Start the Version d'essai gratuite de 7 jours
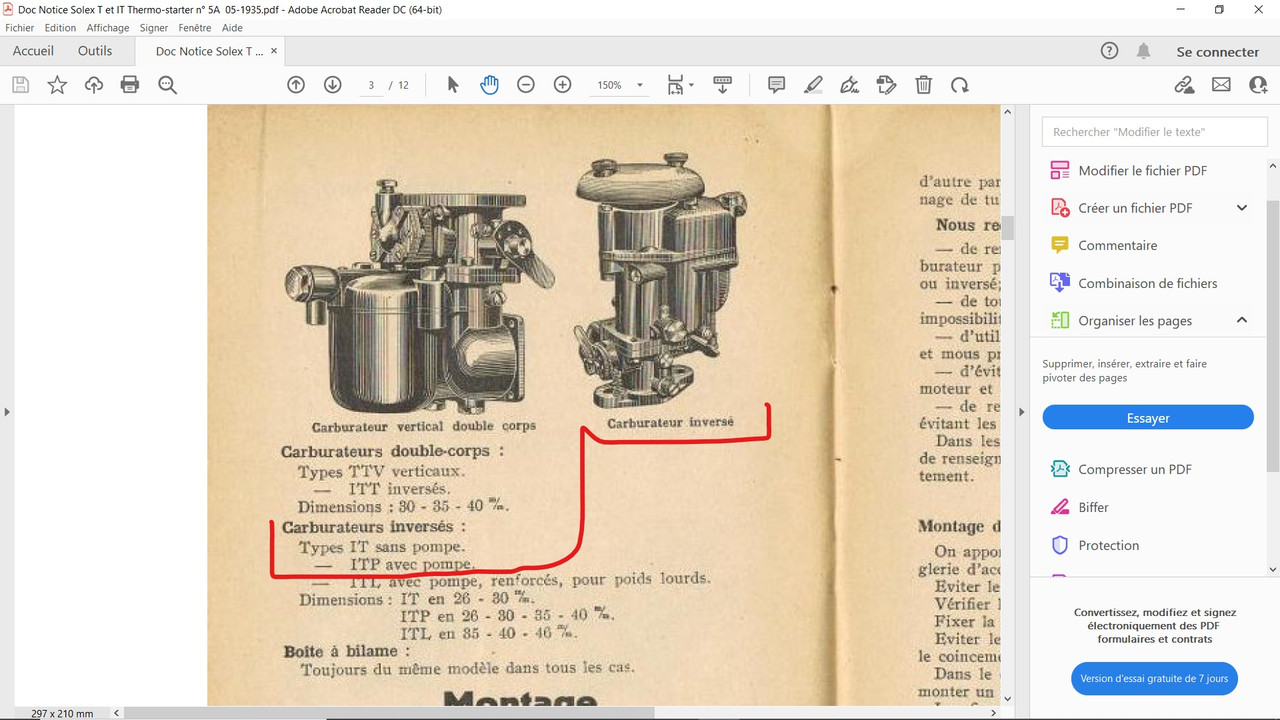 tap(1154, 678)
